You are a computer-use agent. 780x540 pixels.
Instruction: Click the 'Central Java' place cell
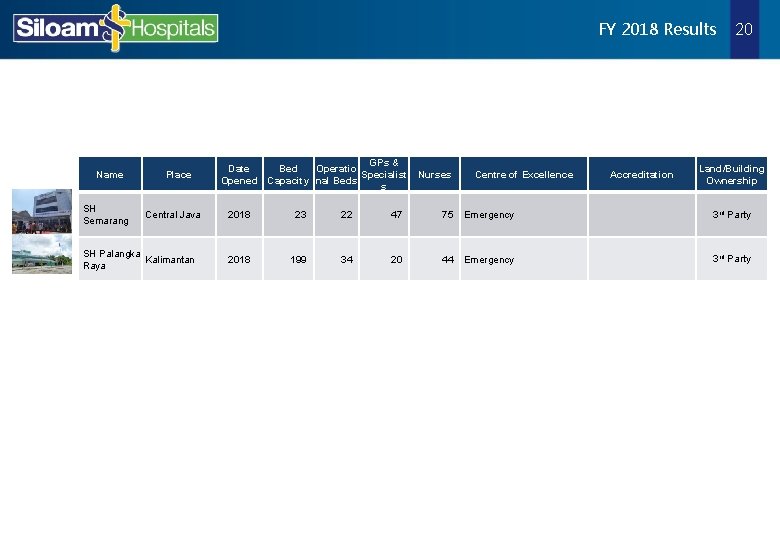[x=179, y=215]
